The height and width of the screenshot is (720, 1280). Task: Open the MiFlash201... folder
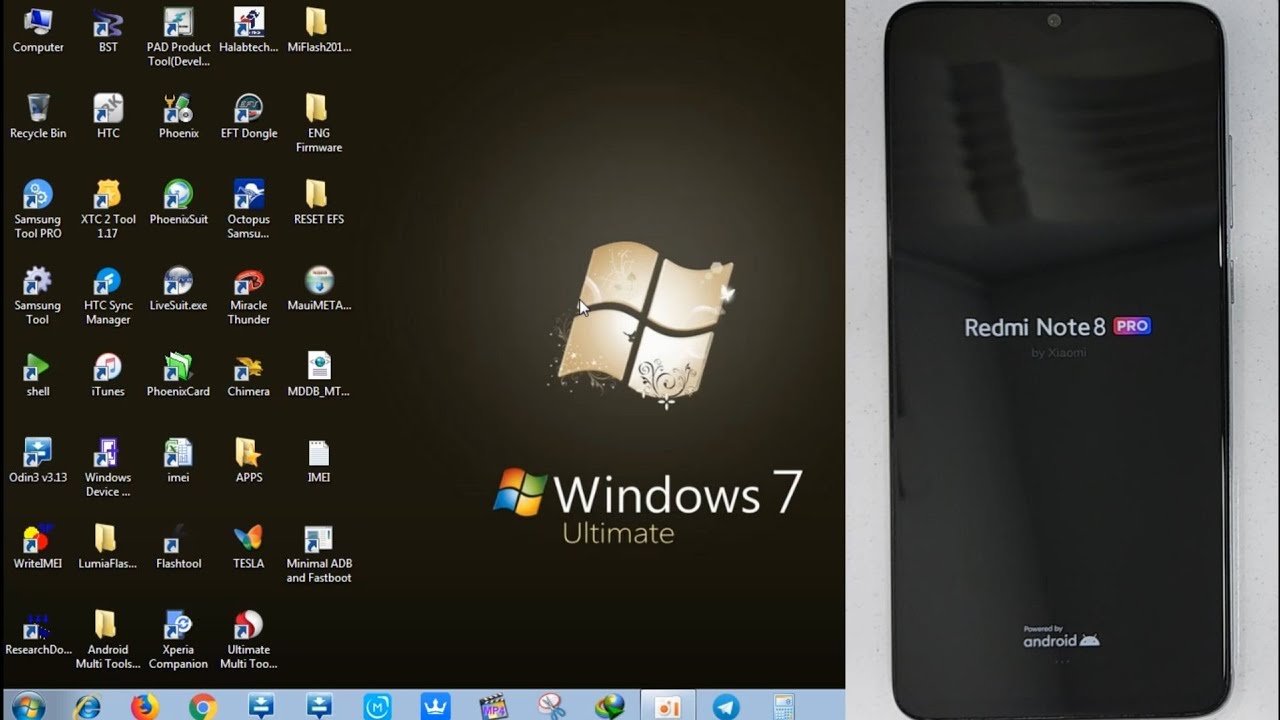[x=318, y=30]
